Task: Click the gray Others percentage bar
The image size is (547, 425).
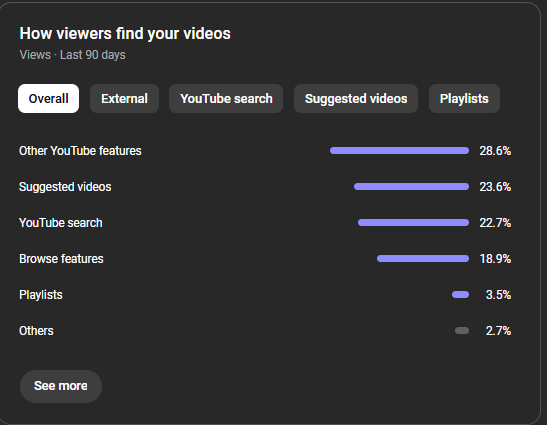Action: coord(462,330)
